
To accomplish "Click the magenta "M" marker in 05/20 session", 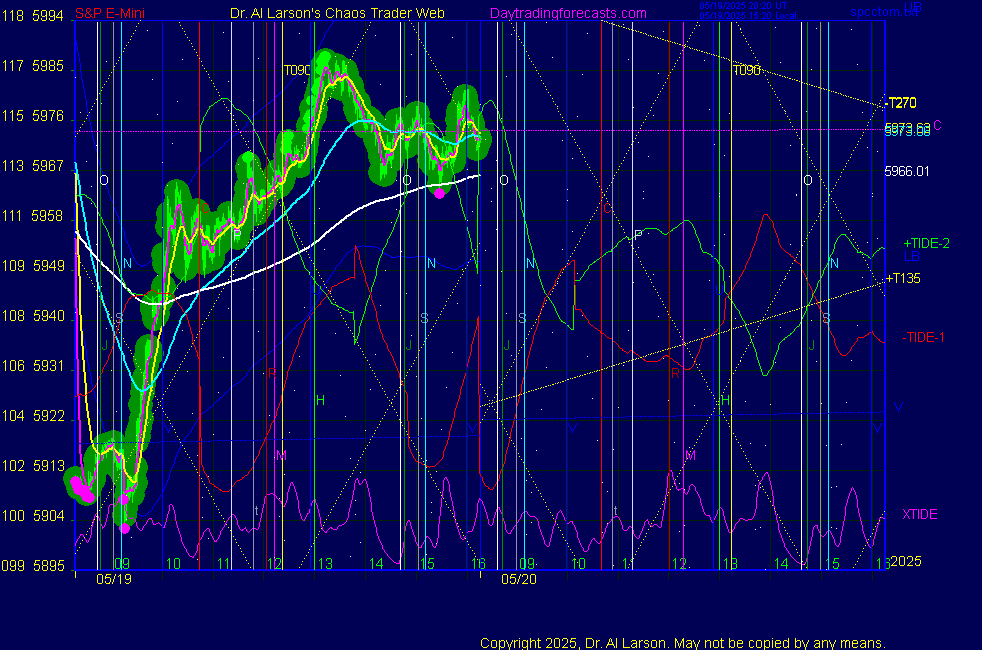I will click(x=690, y=455).
